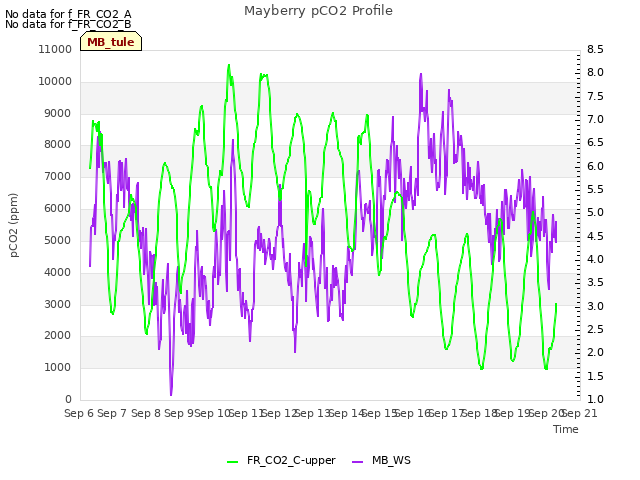Click the 6000 y-axis tick label
The height and width of the screenshot is (480, 640).
click(x=58, y=208)
